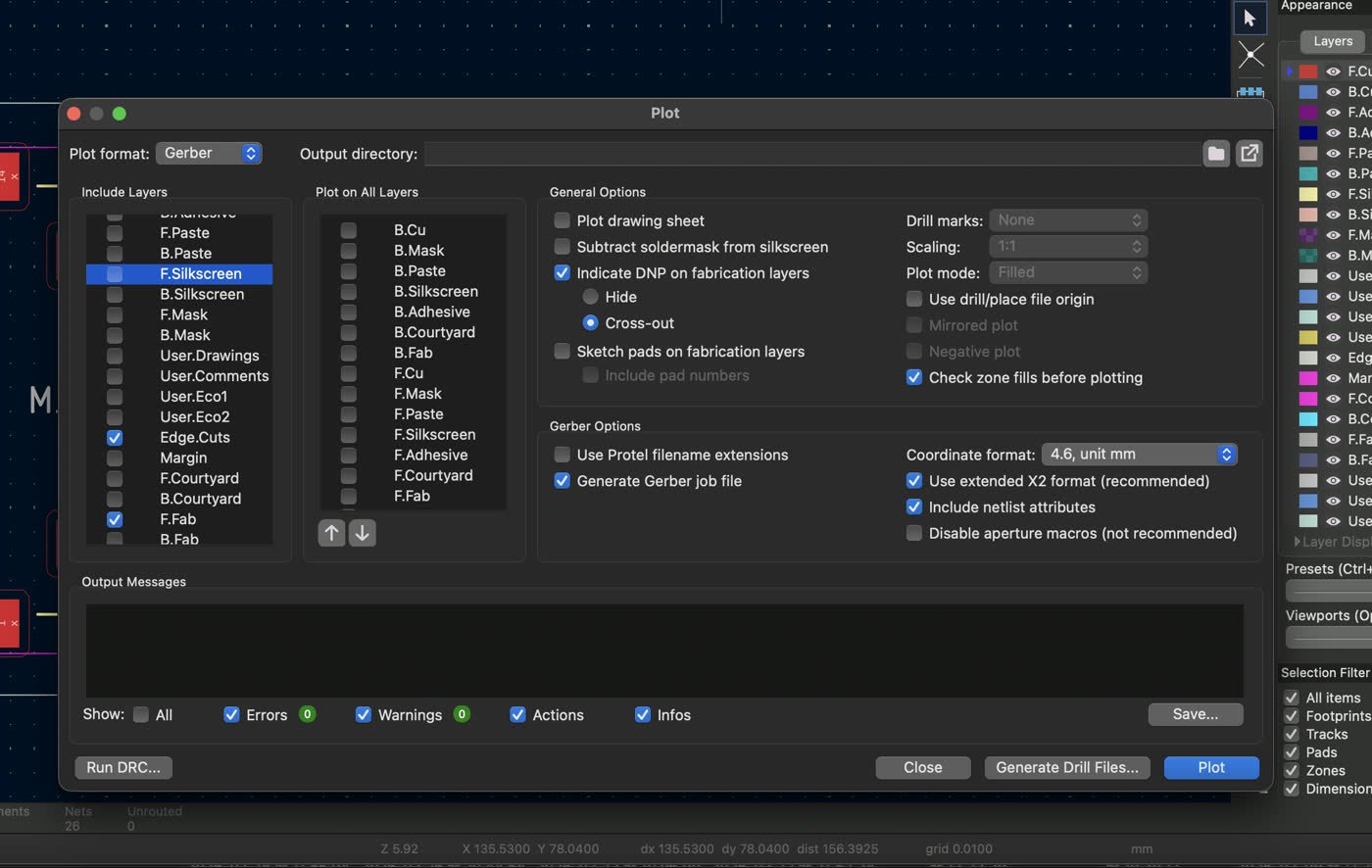This screenshot has height=868, width=1372.
Task: Activate the local ratsnest crosshair tool
Action: 1250,55
